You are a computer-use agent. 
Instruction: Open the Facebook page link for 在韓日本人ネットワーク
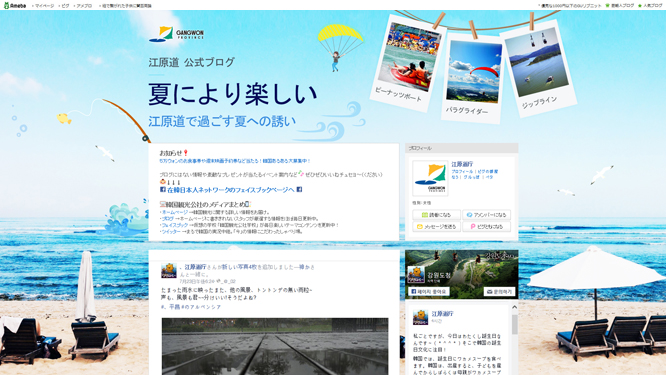231,190
